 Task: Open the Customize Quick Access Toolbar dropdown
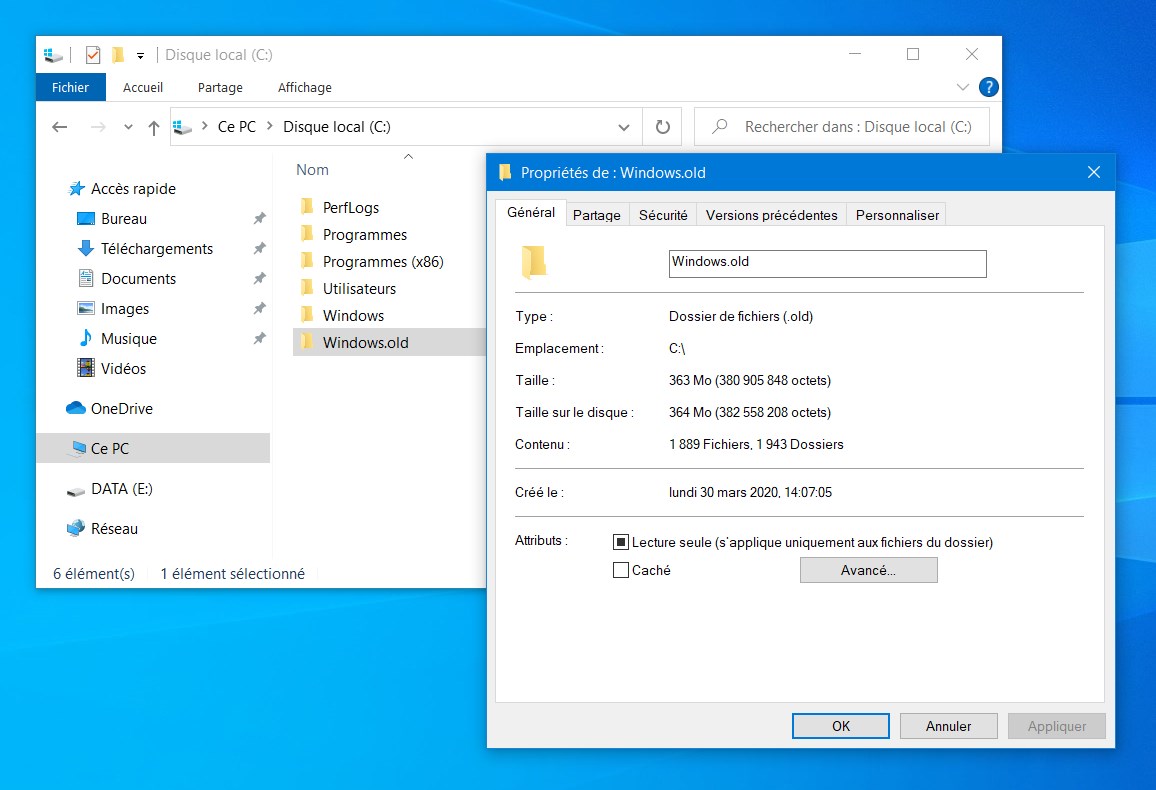click(x=141, y=55)
